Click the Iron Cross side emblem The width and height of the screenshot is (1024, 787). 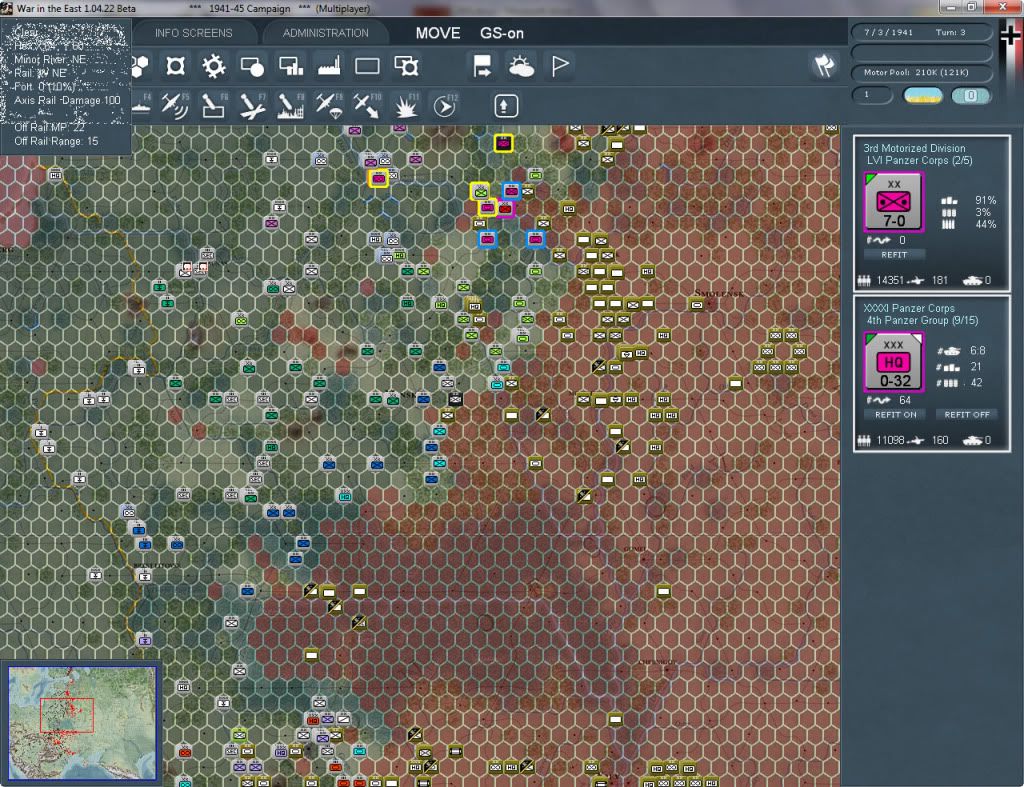pos(1010,34)
